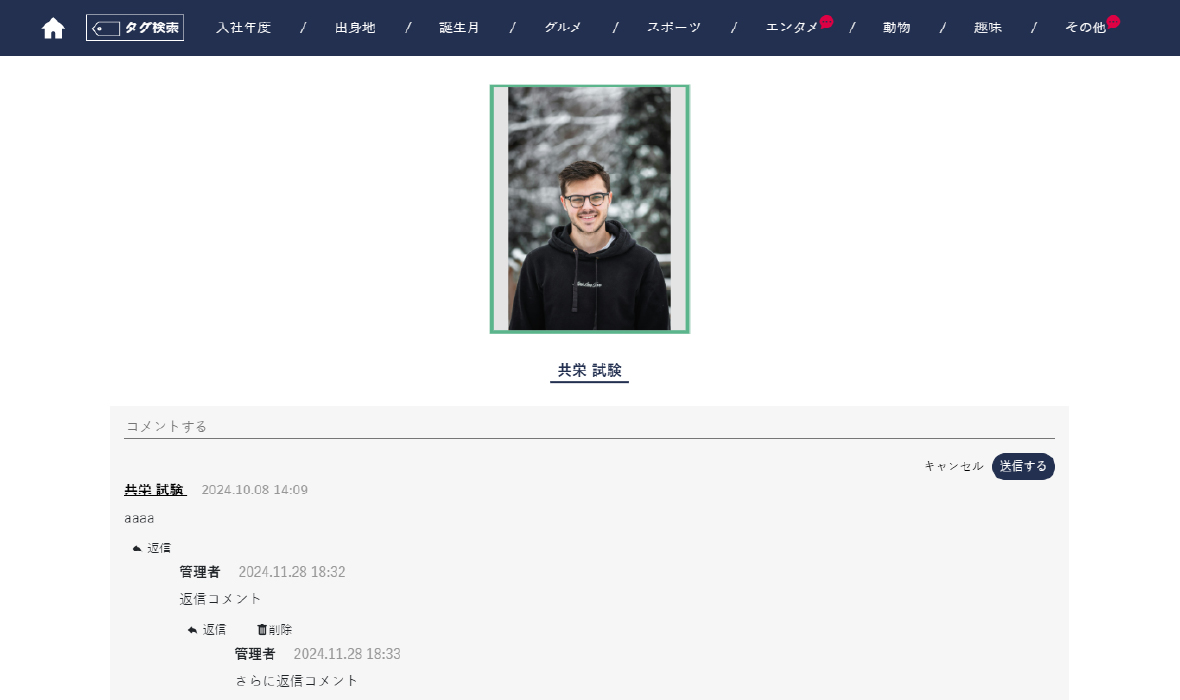Select the 動物 category

click(x=896, y=28)
